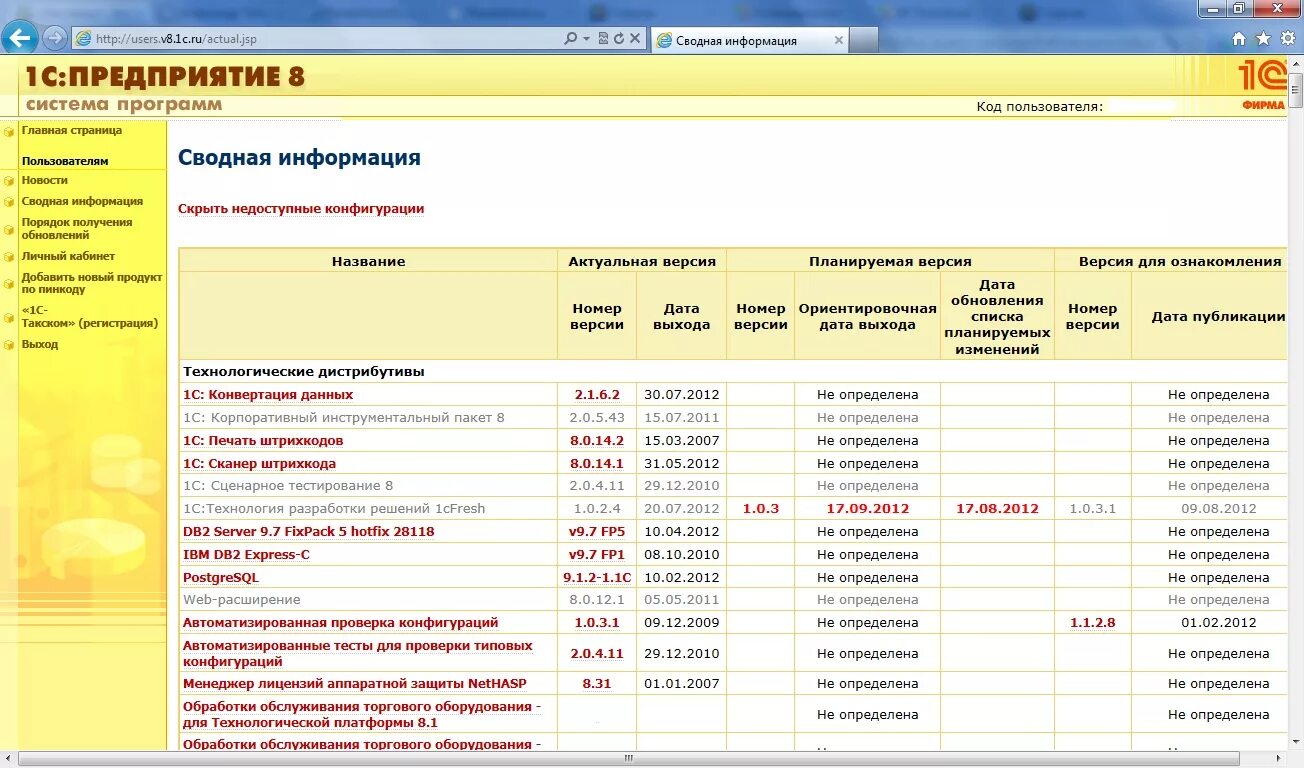Viewport: 1304px width, 768px height.
Task: Click the 1С Фирма logo
Action: [x=1261, y=85]
